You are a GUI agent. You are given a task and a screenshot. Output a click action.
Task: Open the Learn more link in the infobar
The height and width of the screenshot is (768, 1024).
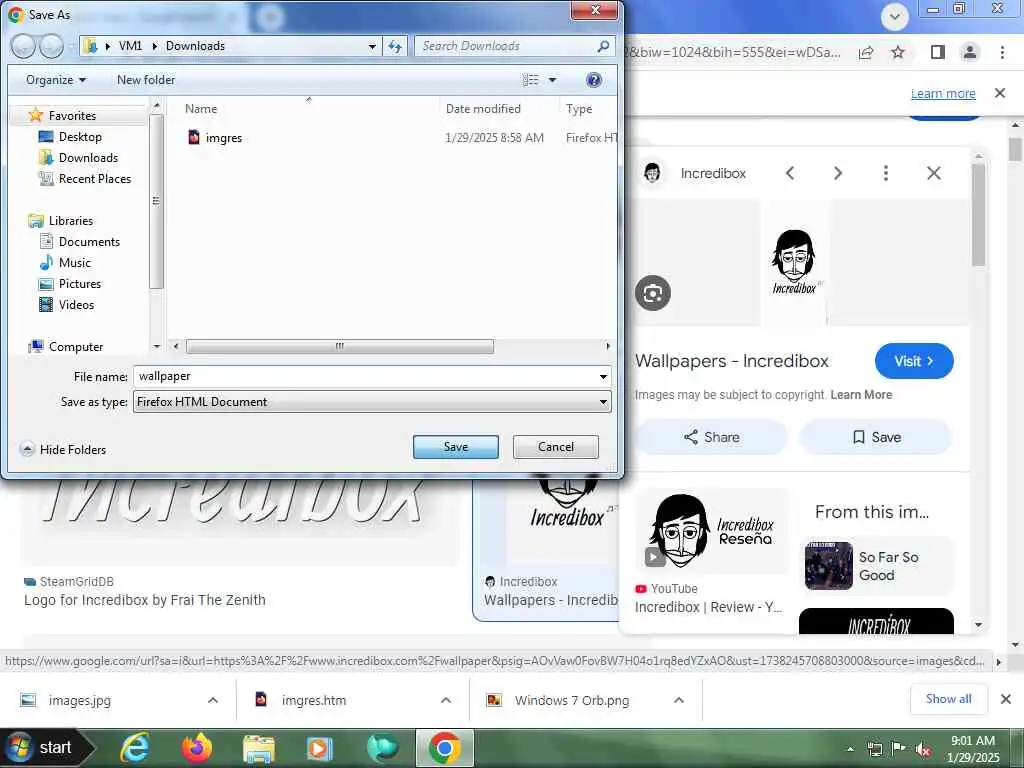pyautogui.click(x=943, y=93)
